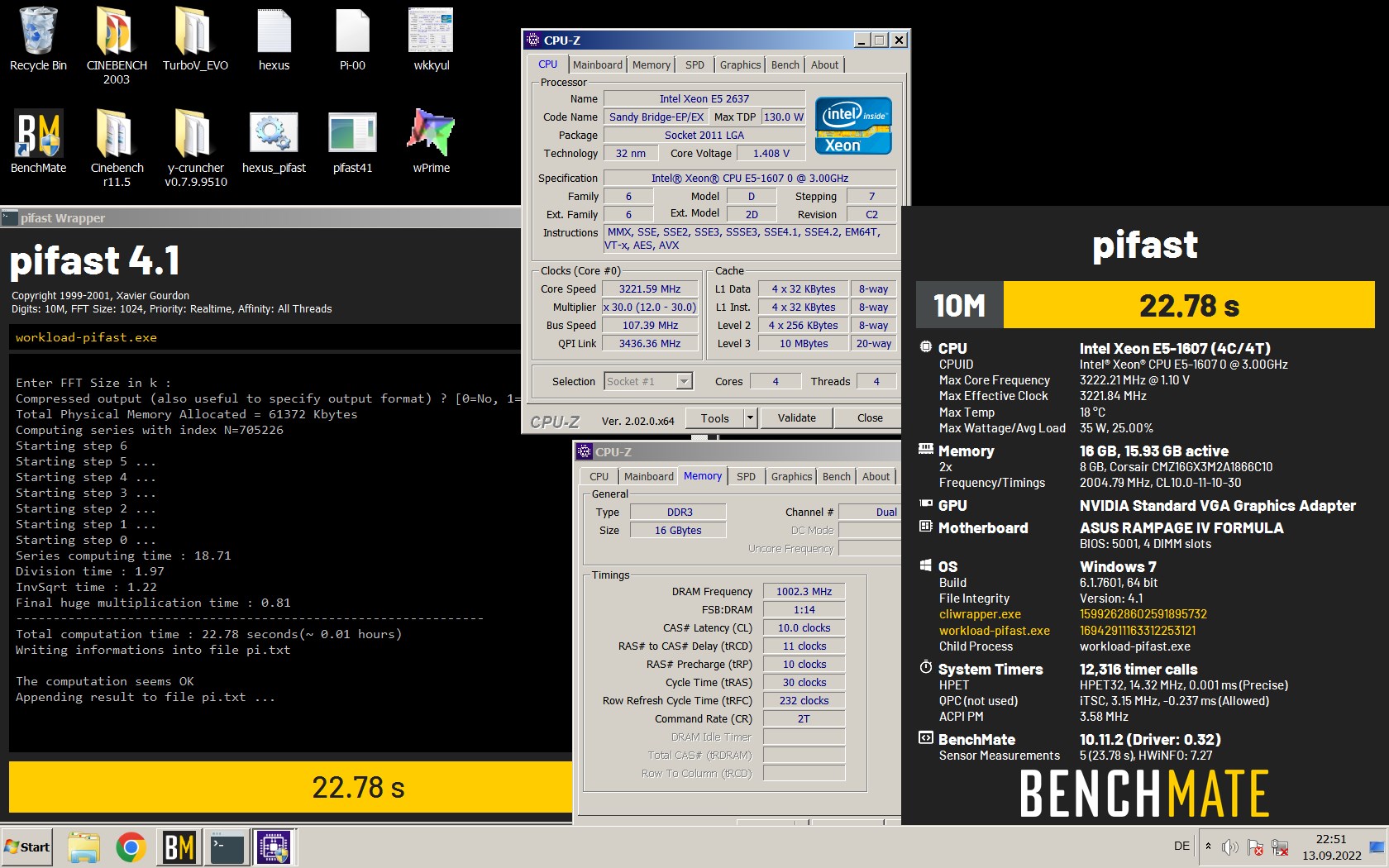Switch to SPD tab in lower CPU-Z window

click(x=746, y=476)
